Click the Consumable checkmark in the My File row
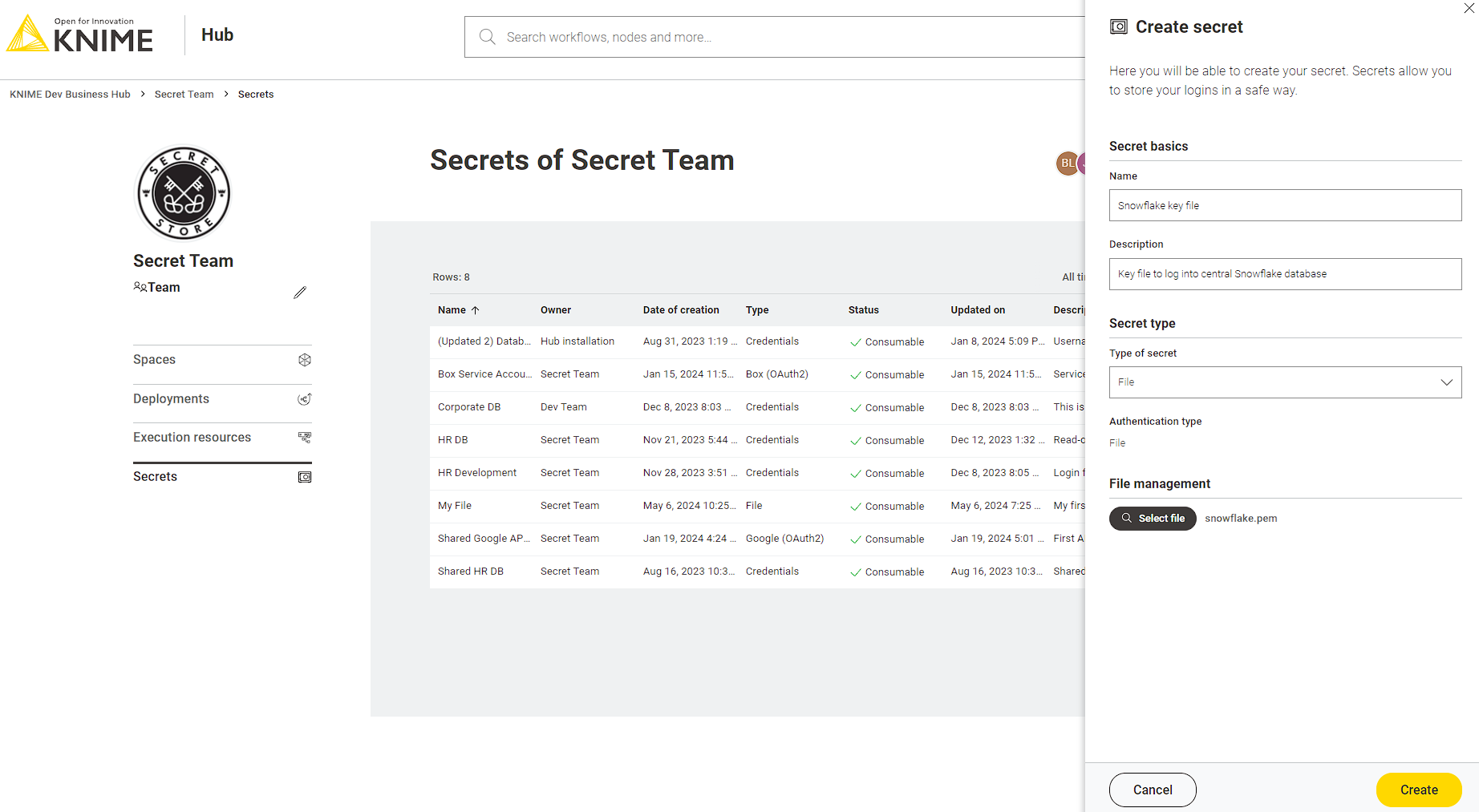Screen dimensions: 1479x812 tap(856, 507)
